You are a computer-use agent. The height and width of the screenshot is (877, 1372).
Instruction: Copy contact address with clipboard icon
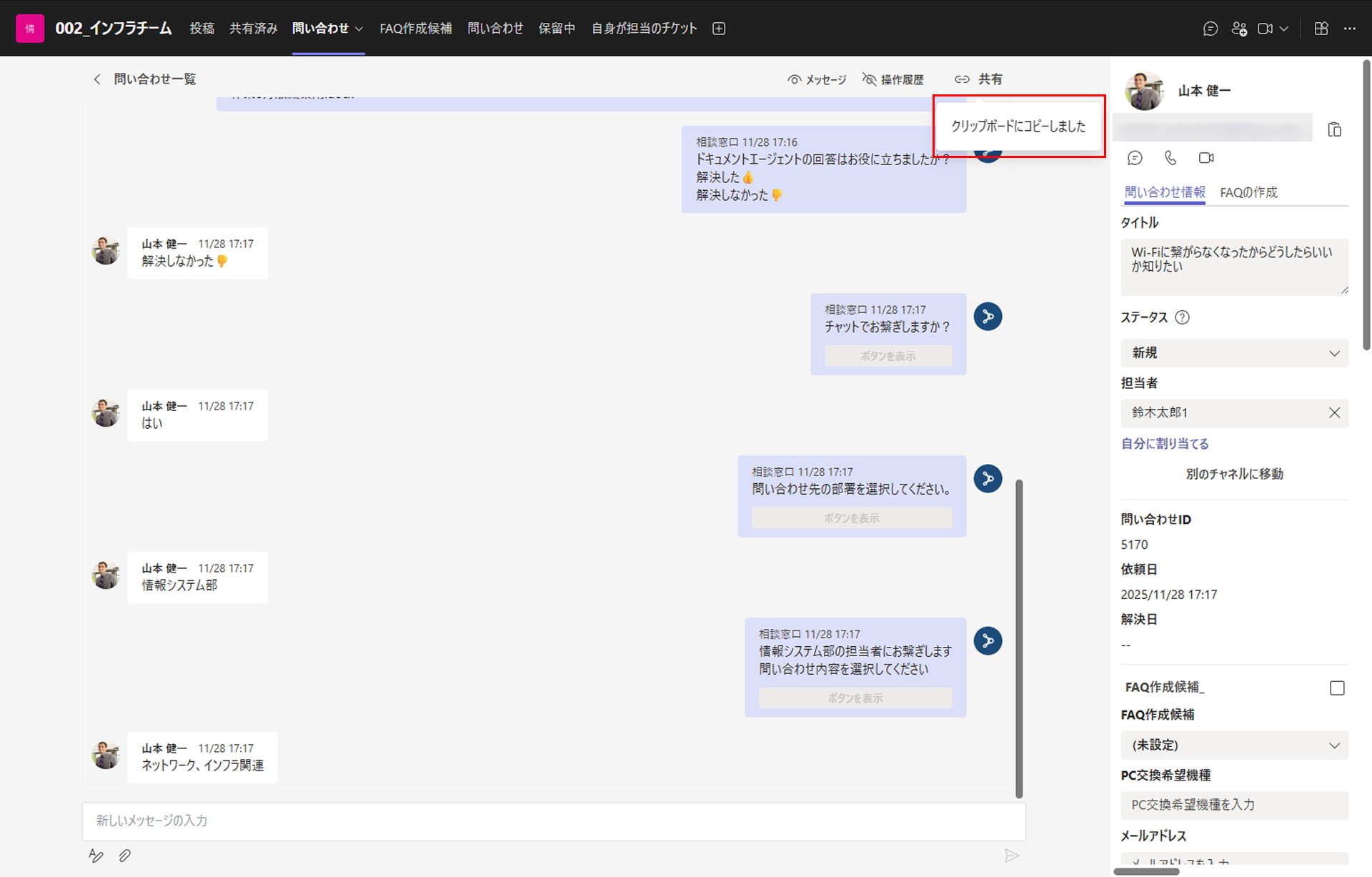(1334, 129)
